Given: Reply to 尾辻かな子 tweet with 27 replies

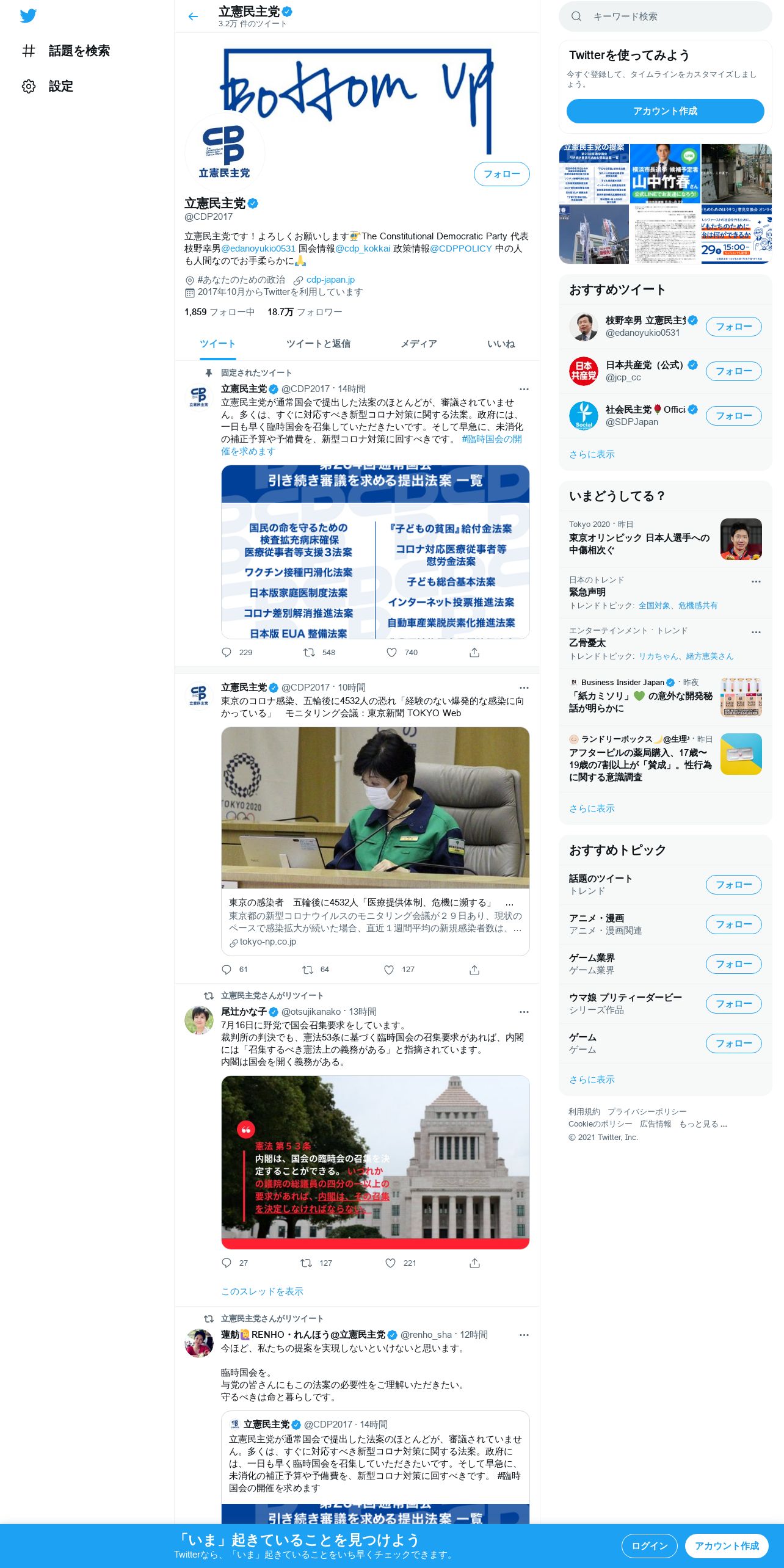Looking at the screenshot, I should 227,1263.
